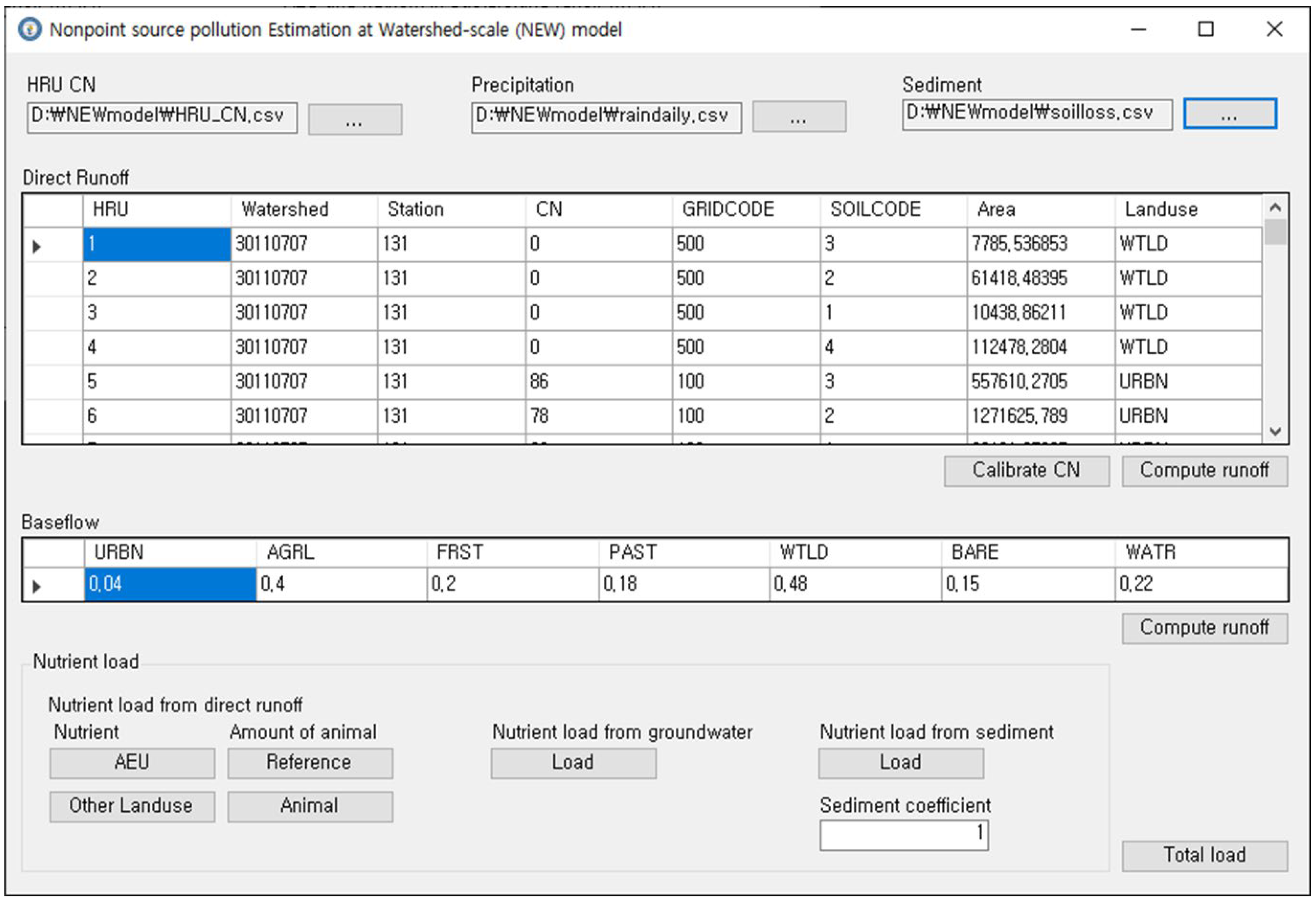Click the Total load button
The width and height of the screenshot is (1316, 904).
pyautogui.click(x=1205, y=856)
